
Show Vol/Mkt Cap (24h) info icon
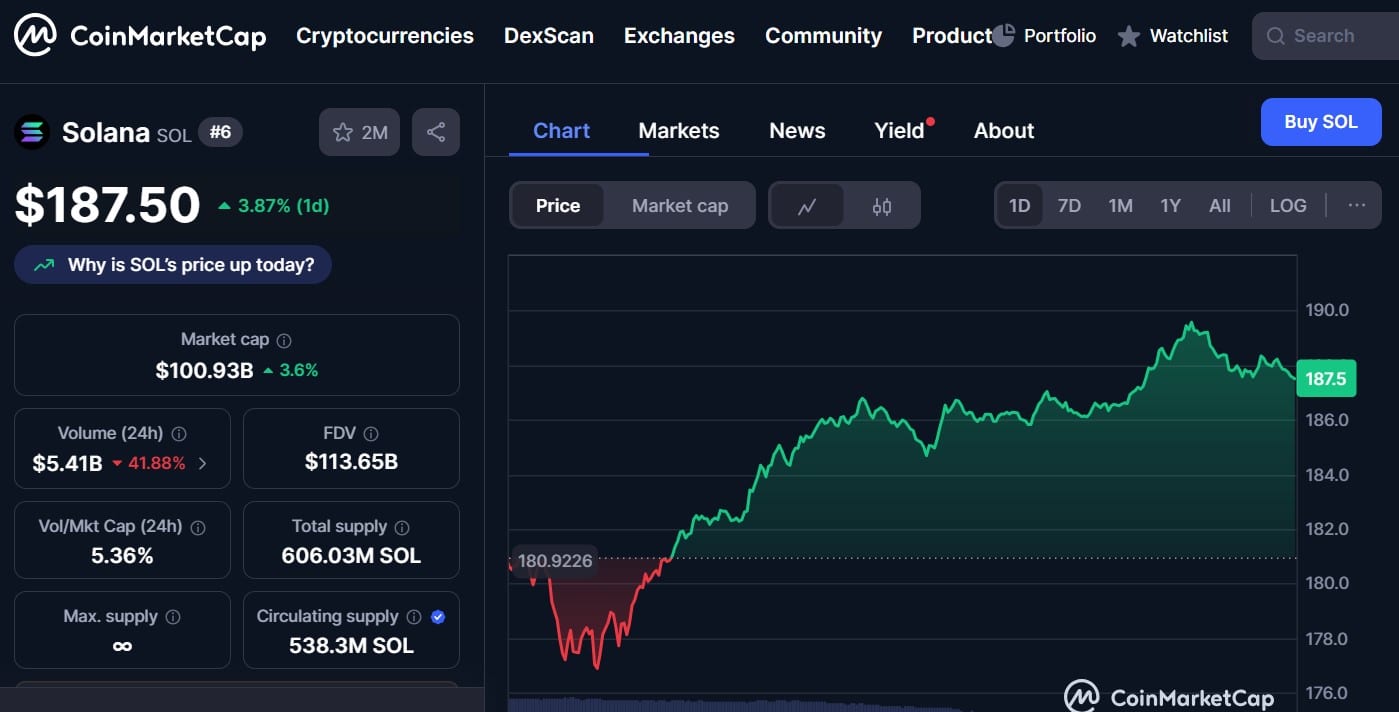(x=198, y=527)
